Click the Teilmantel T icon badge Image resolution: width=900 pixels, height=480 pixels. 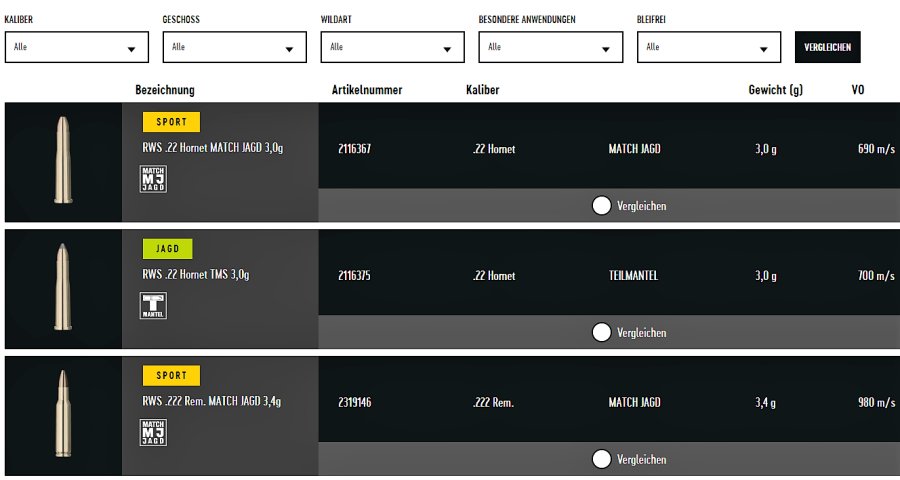(153, 306)
